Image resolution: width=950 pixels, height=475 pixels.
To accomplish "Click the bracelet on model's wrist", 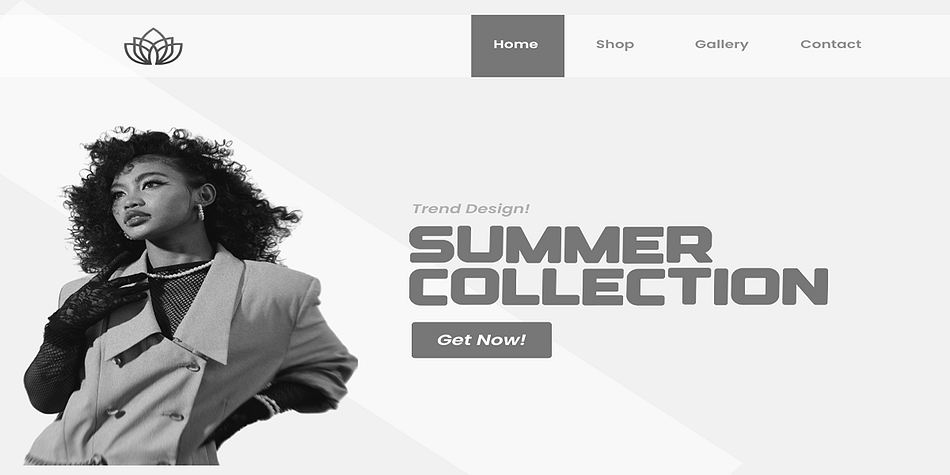I will coord(268,404).
